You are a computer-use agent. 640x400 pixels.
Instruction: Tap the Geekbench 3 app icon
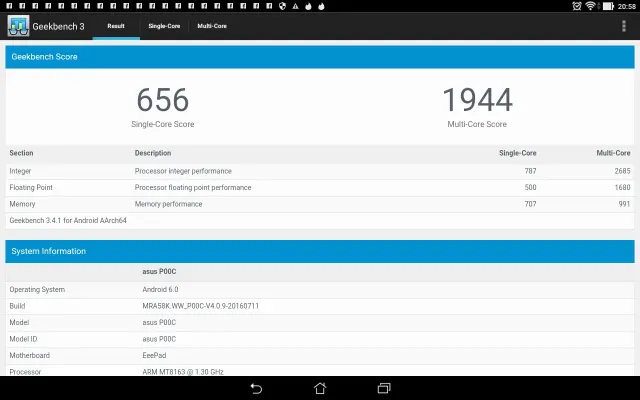[x=19, y=26]
